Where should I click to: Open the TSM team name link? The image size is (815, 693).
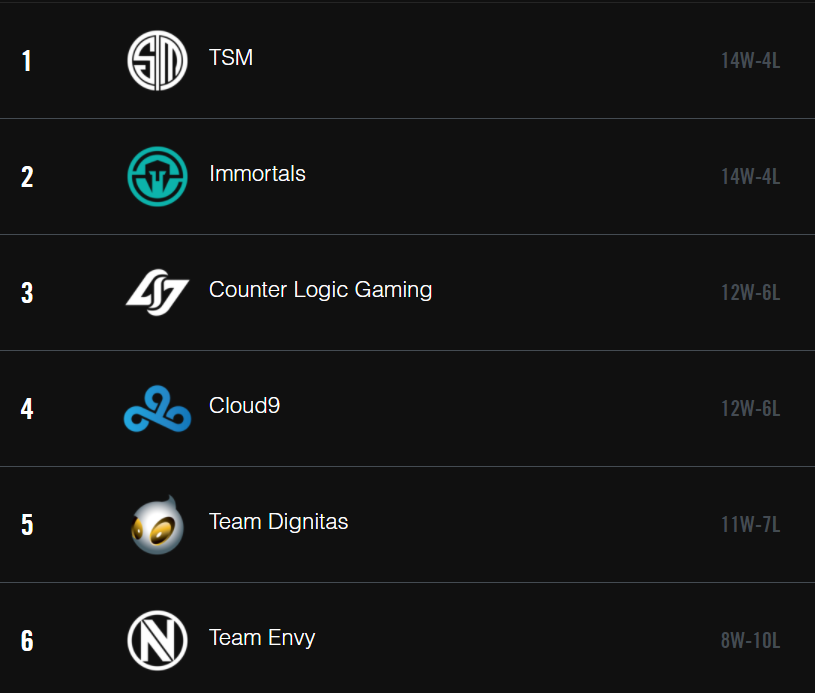(x=231, y=58)
